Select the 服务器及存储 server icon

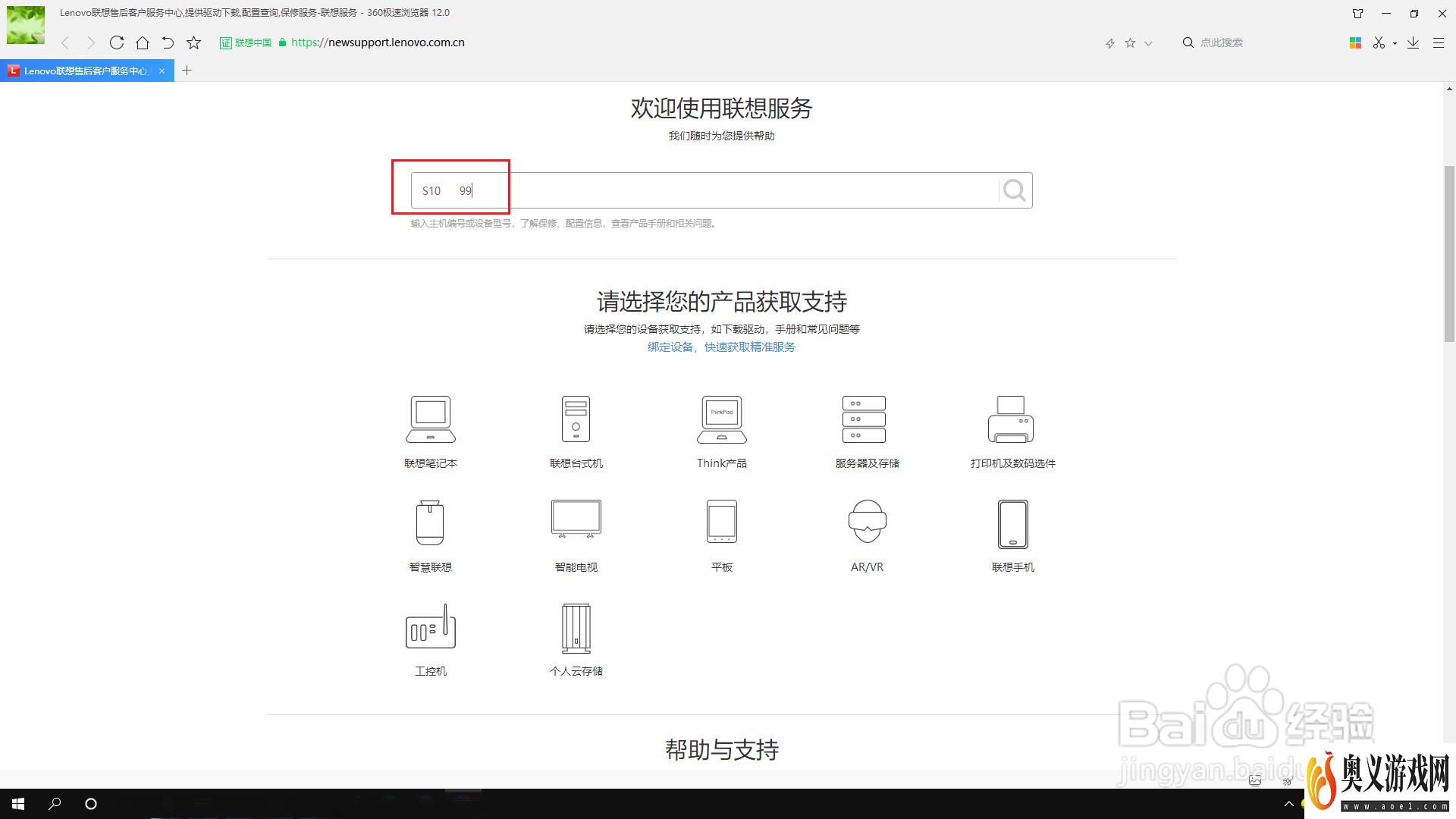click(864, 419)
